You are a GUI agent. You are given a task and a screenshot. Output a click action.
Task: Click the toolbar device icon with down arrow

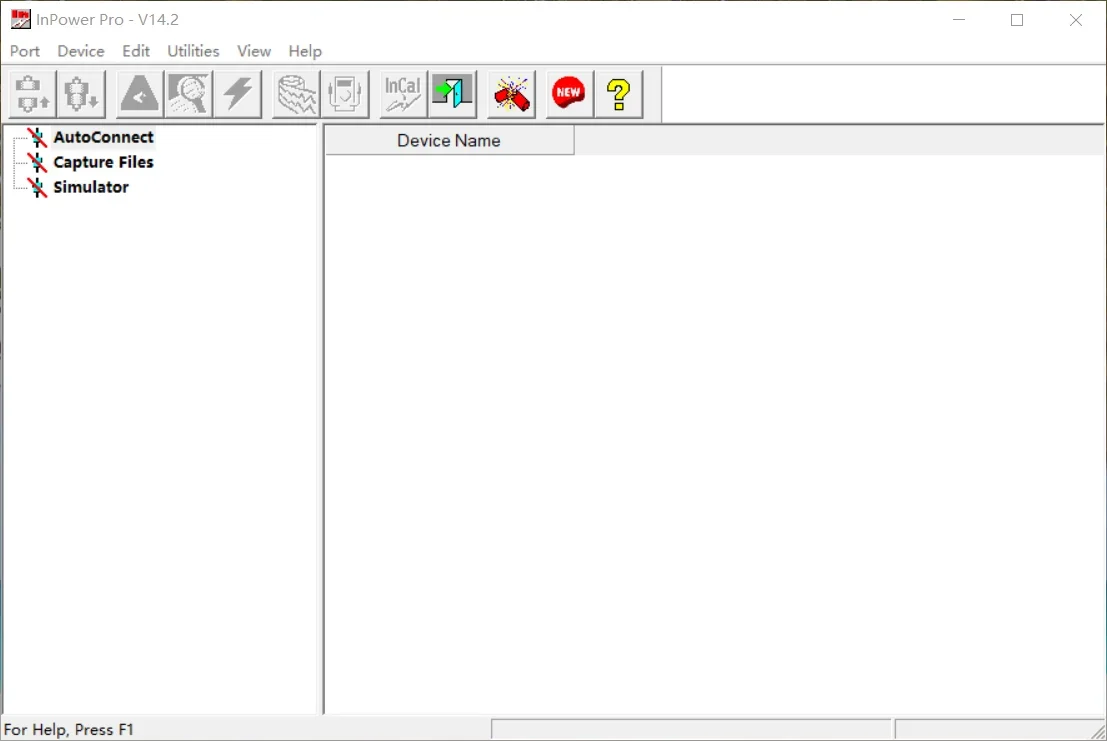point(81,94)
